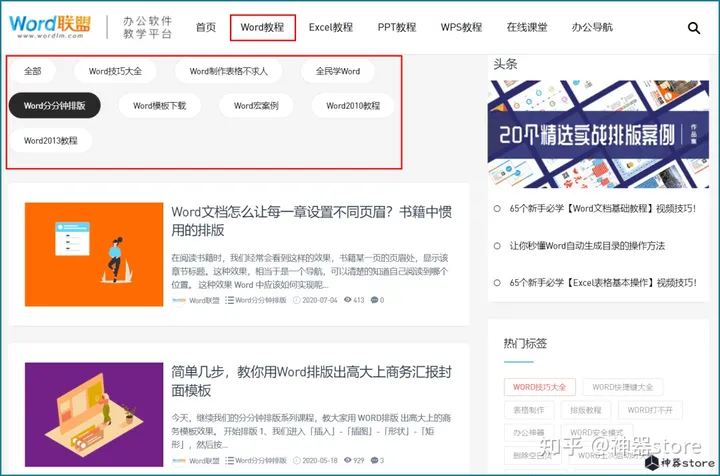Select the 全部 category filter
720x476 pixels.
pos(33,71)
